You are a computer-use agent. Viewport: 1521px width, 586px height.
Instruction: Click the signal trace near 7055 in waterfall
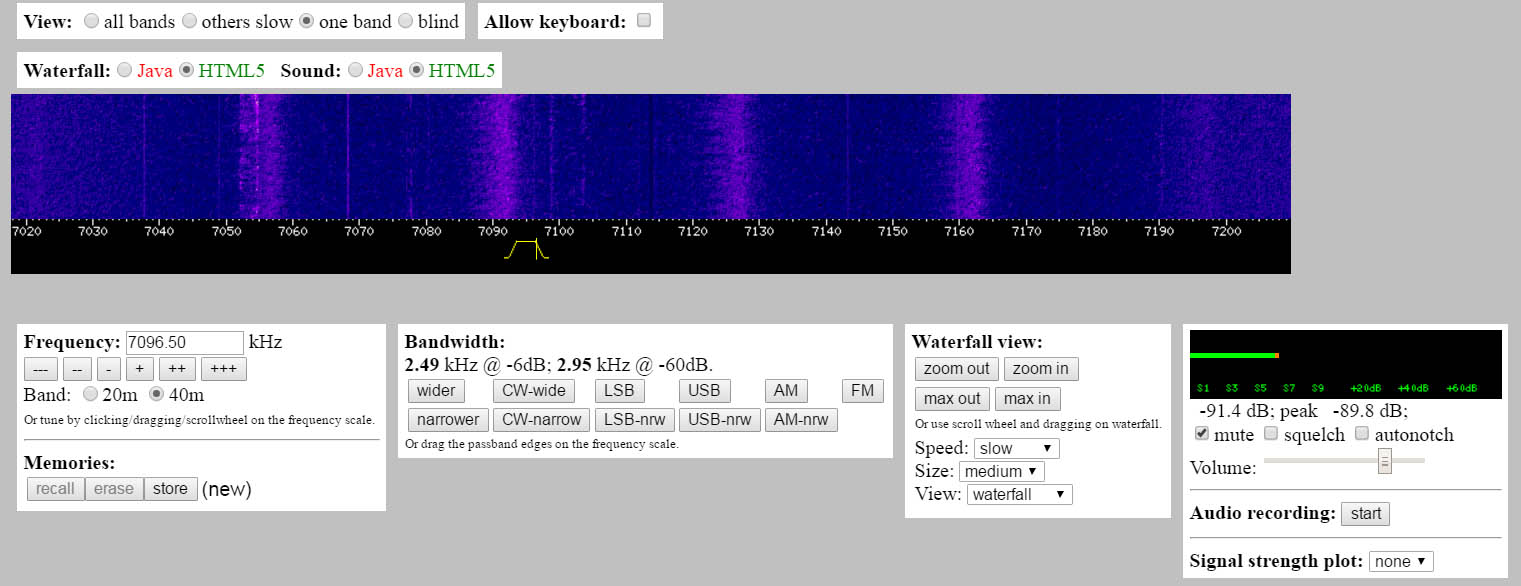coord(256,156)
